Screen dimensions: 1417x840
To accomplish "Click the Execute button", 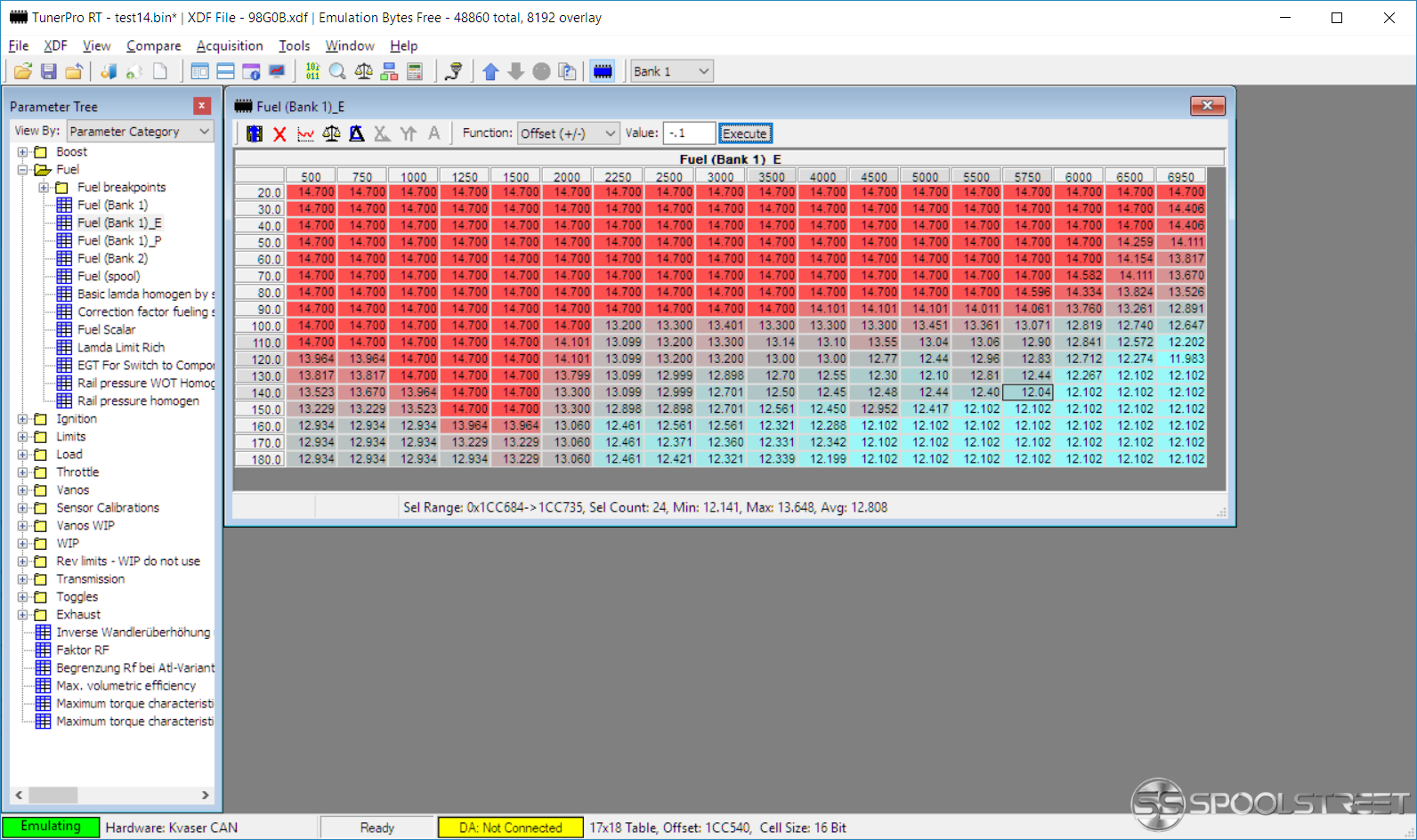I will click(x=745, y=133).
